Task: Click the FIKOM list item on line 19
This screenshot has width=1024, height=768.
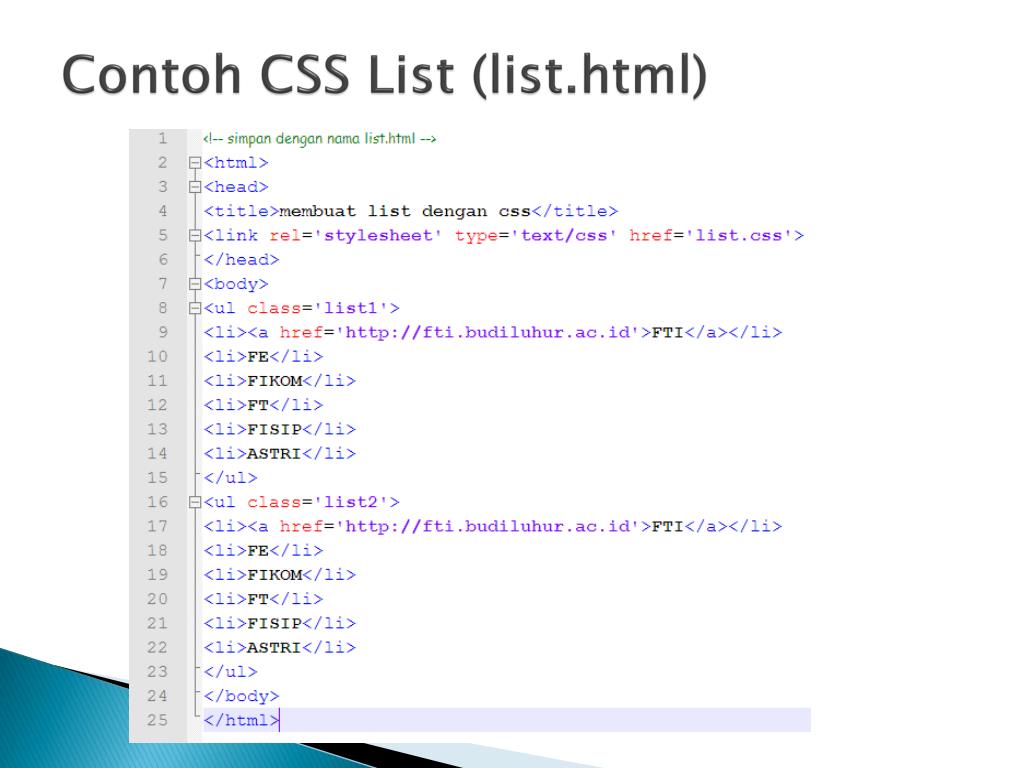Action: coord(280,575)
